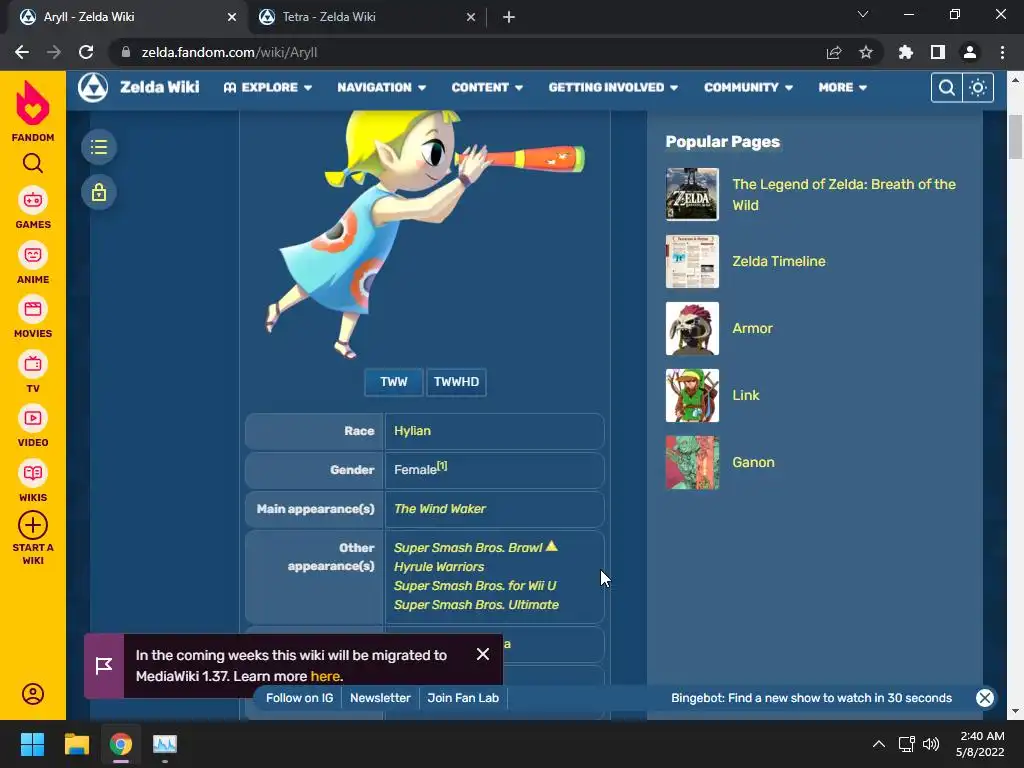Viewport: 1024px width, 768px height.
Task: Open the Armor popular page thumbnail
Action: tap(692, 328)
